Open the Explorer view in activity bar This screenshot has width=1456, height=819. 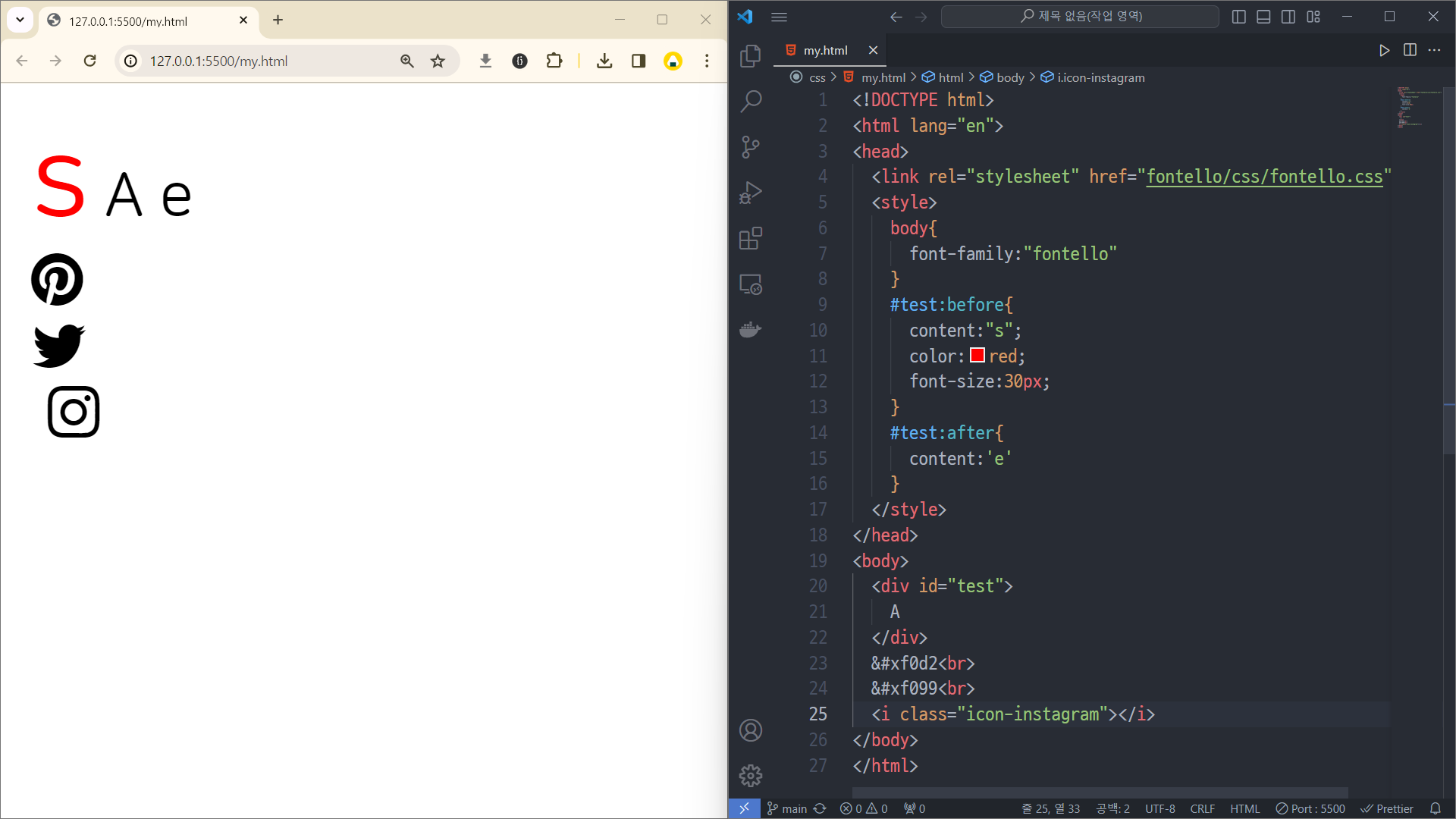(x=750, y=56)
